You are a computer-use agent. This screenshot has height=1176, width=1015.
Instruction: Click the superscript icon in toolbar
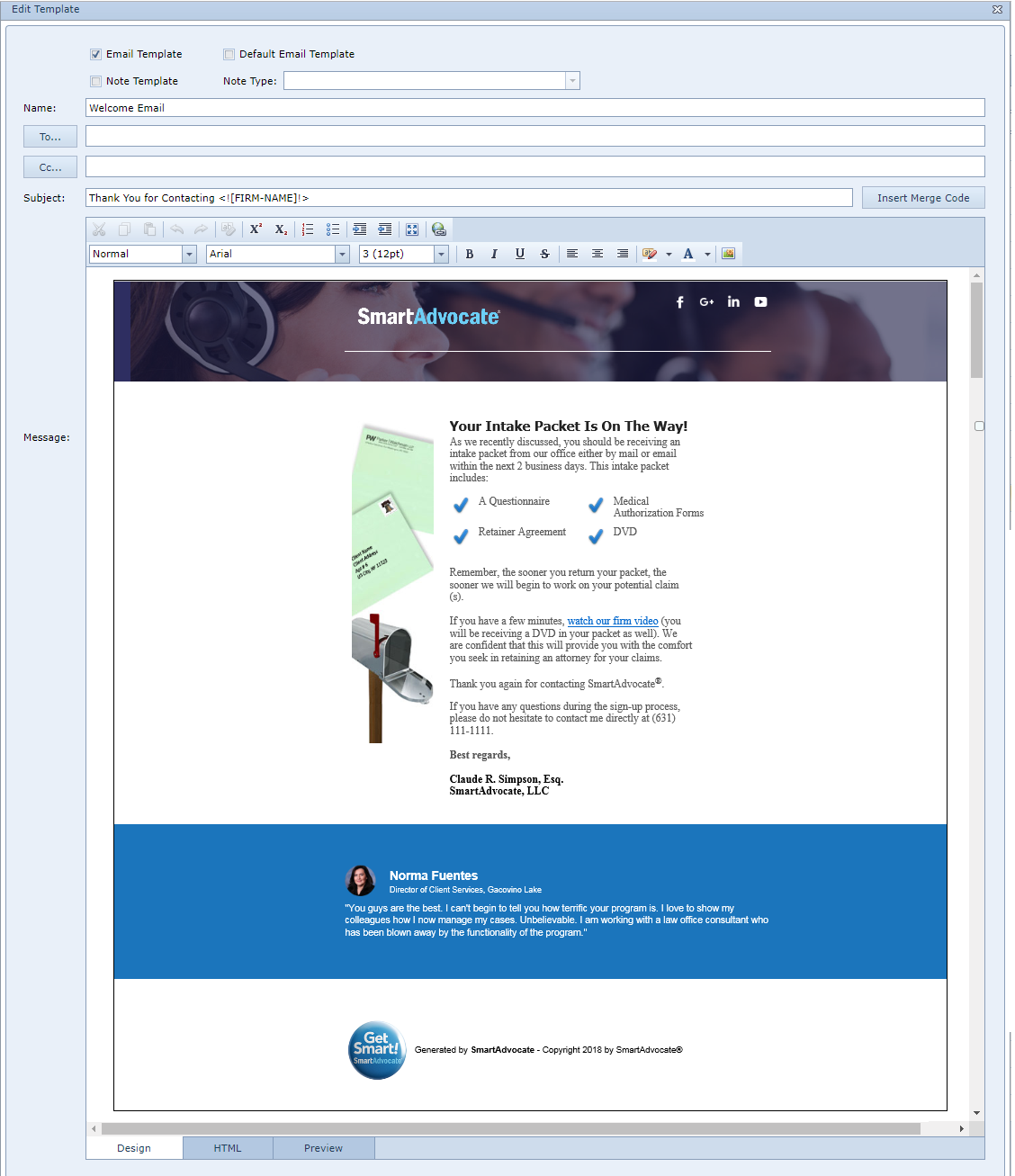(256, 229)
